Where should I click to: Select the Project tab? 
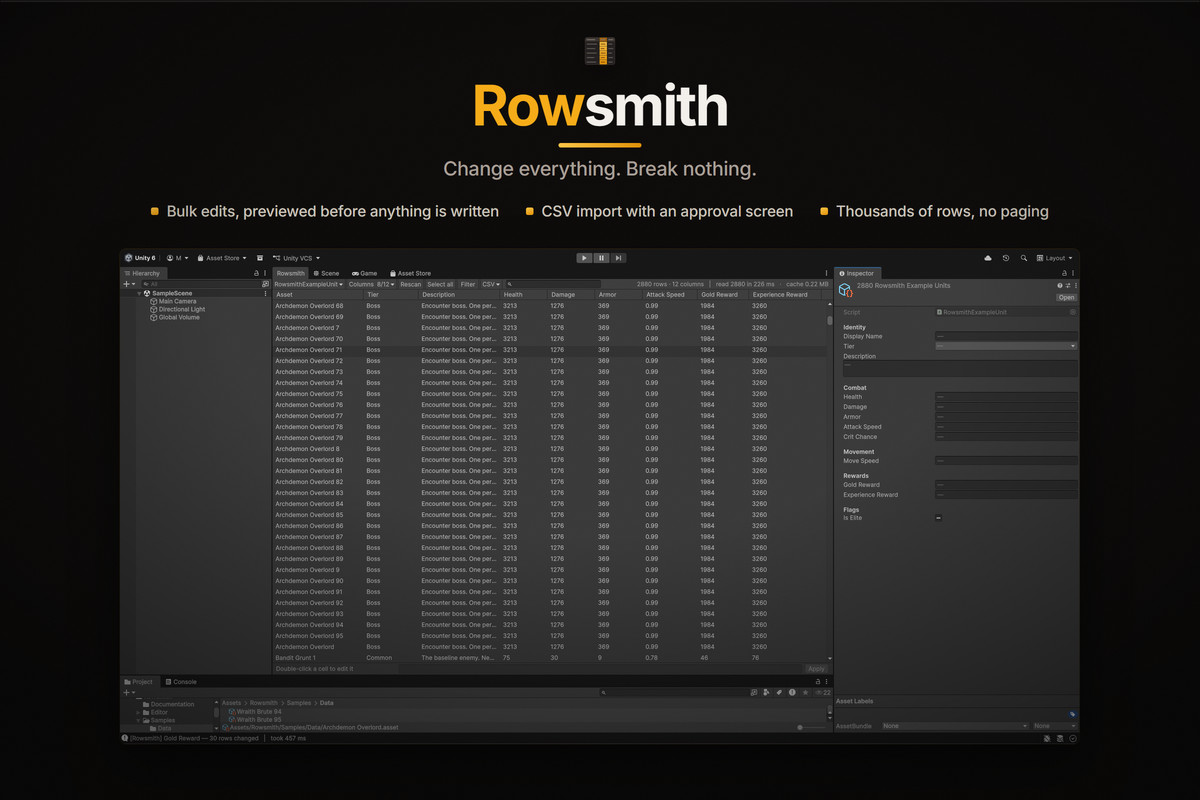(x=139, y=682)
